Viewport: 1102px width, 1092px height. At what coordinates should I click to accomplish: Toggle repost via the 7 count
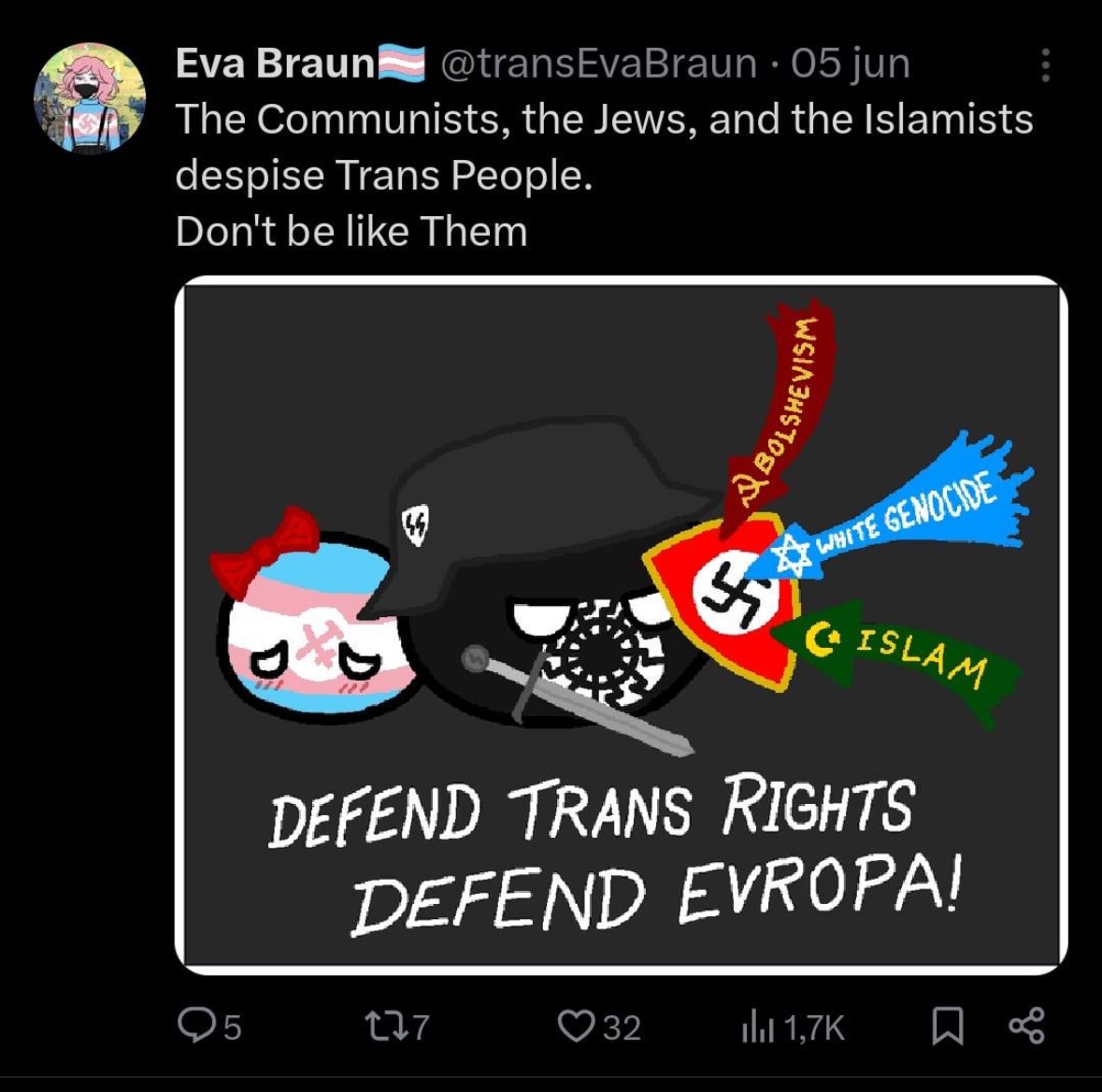(x=421, y=1028)
